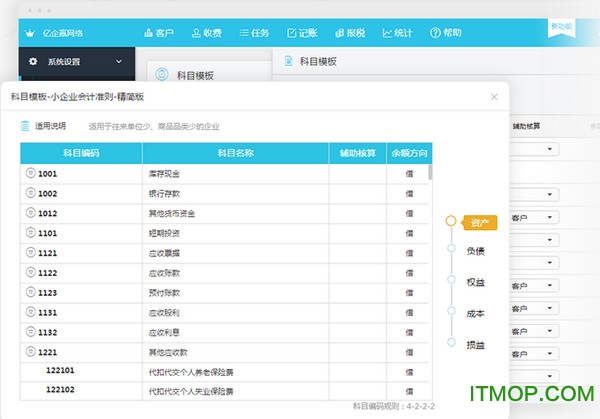Viewport: 600px width, 419px height.
Task: Click the crown logo icon
Action: pyautogui.click(x=30, y=33)
